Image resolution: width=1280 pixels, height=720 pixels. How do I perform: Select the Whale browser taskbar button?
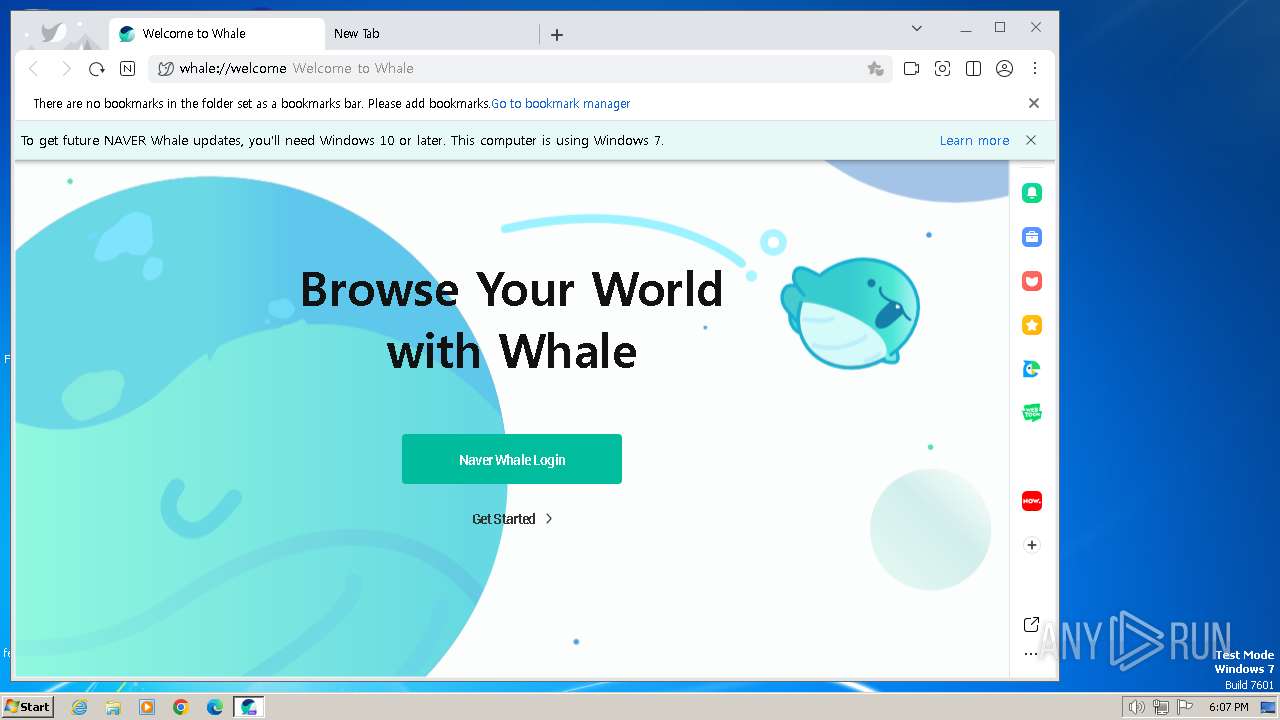249,707
